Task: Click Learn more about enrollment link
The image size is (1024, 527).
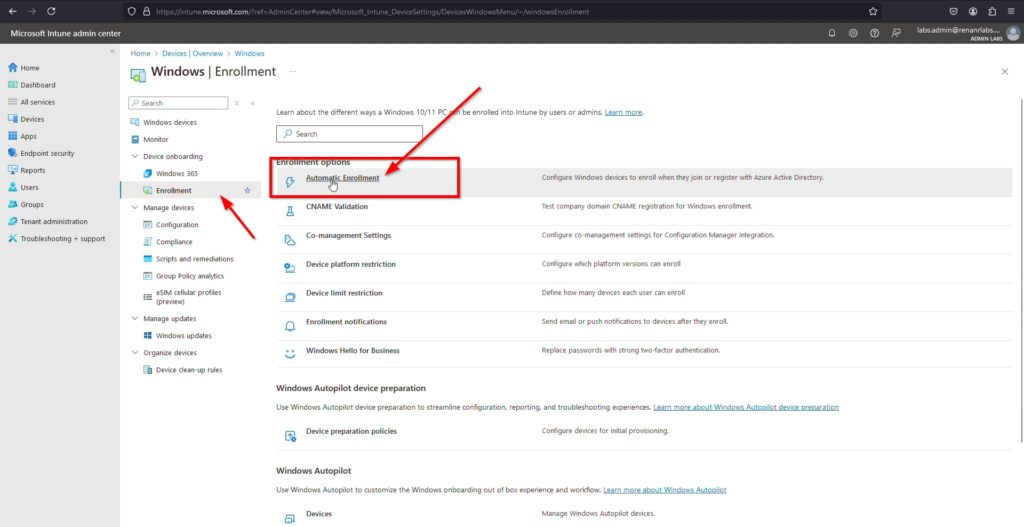Action: 623,112
